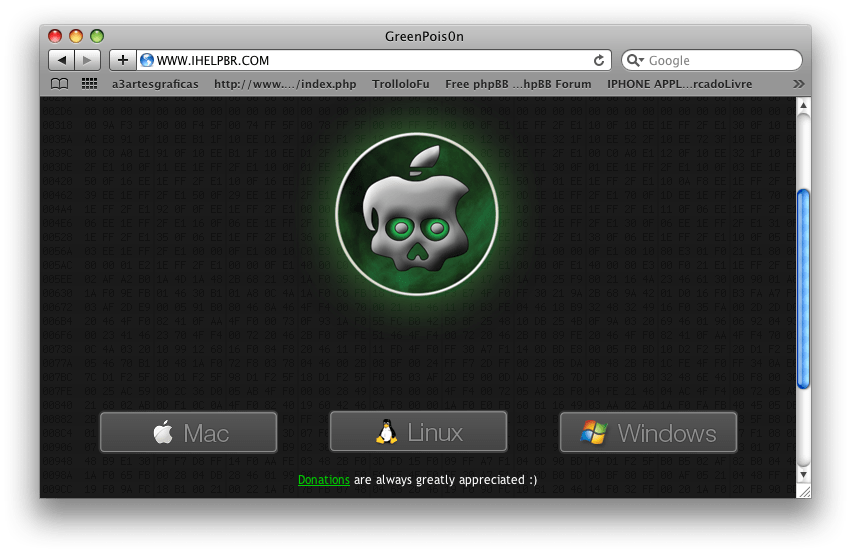Download the Mac version of GreenPois0n
The height and width of the screenshot is (553, 851).
(188, 433)
